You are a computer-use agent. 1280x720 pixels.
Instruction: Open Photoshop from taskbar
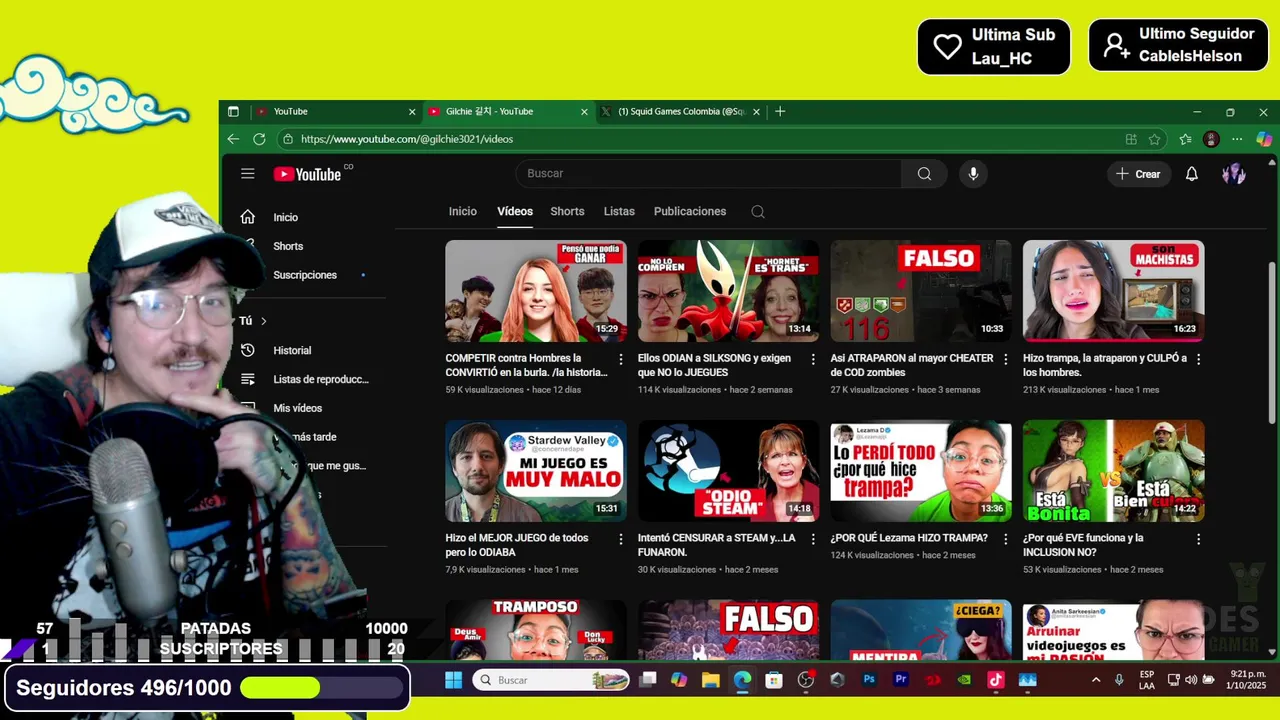click(869, 680)
